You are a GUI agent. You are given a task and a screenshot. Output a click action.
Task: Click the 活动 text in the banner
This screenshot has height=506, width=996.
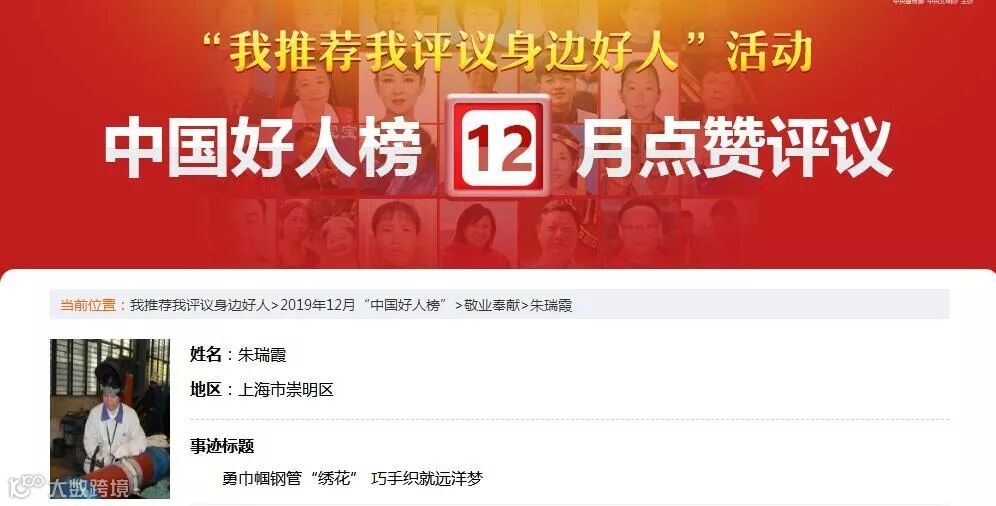(x=769, y=51)
